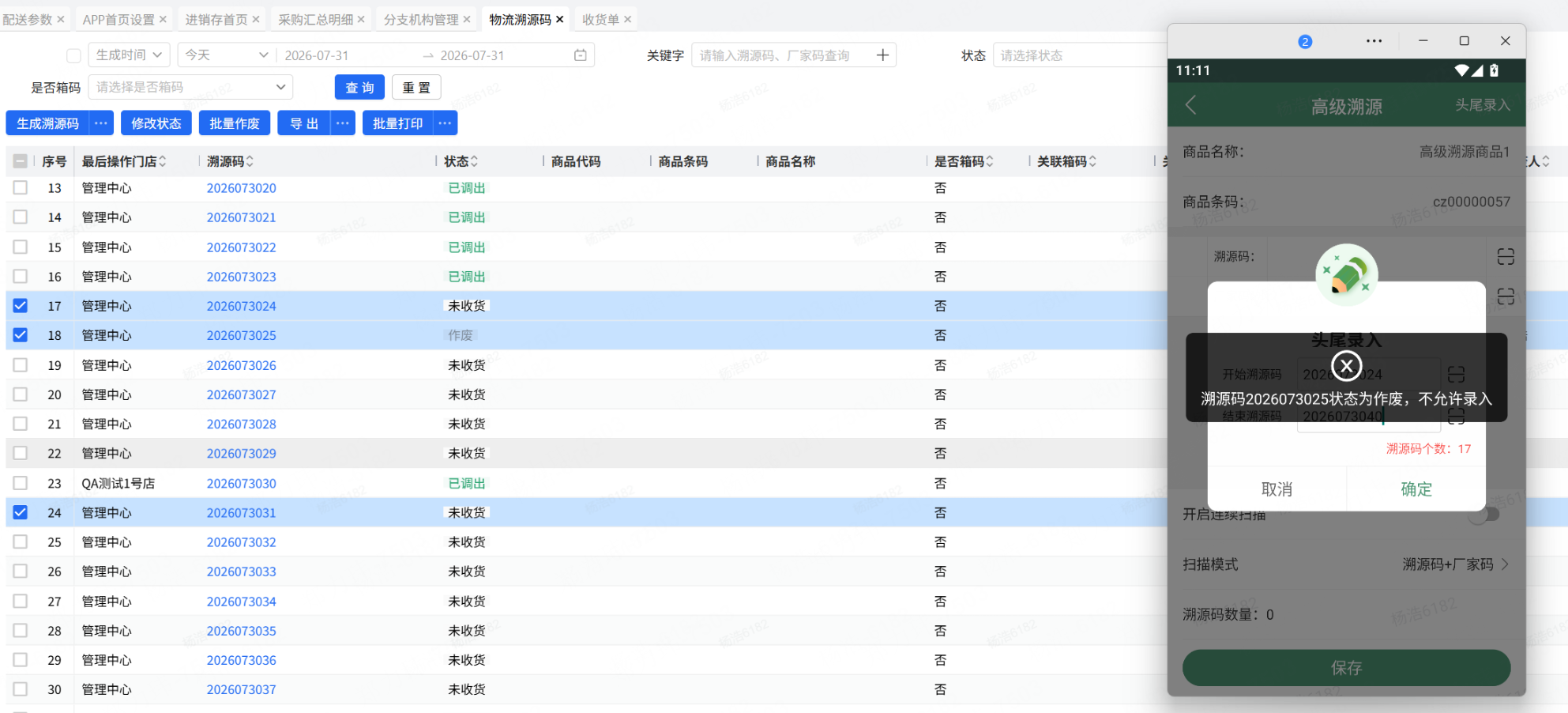Tap scan icon beside 结束溯源码 field
The width and height of the screenshot is (1568, 713).
pos(1457,417)
